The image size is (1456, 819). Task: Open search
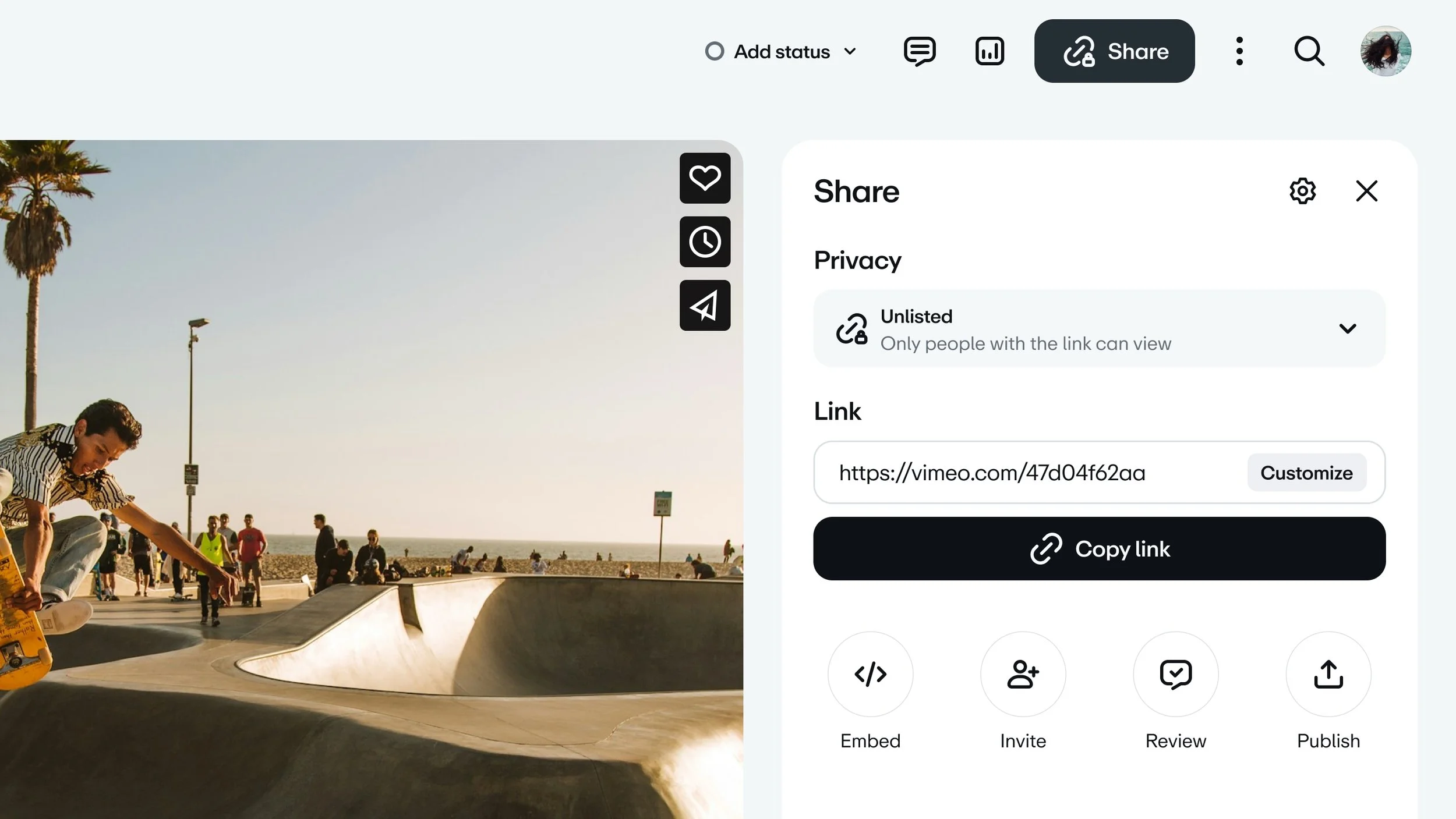click(1309, 51)
